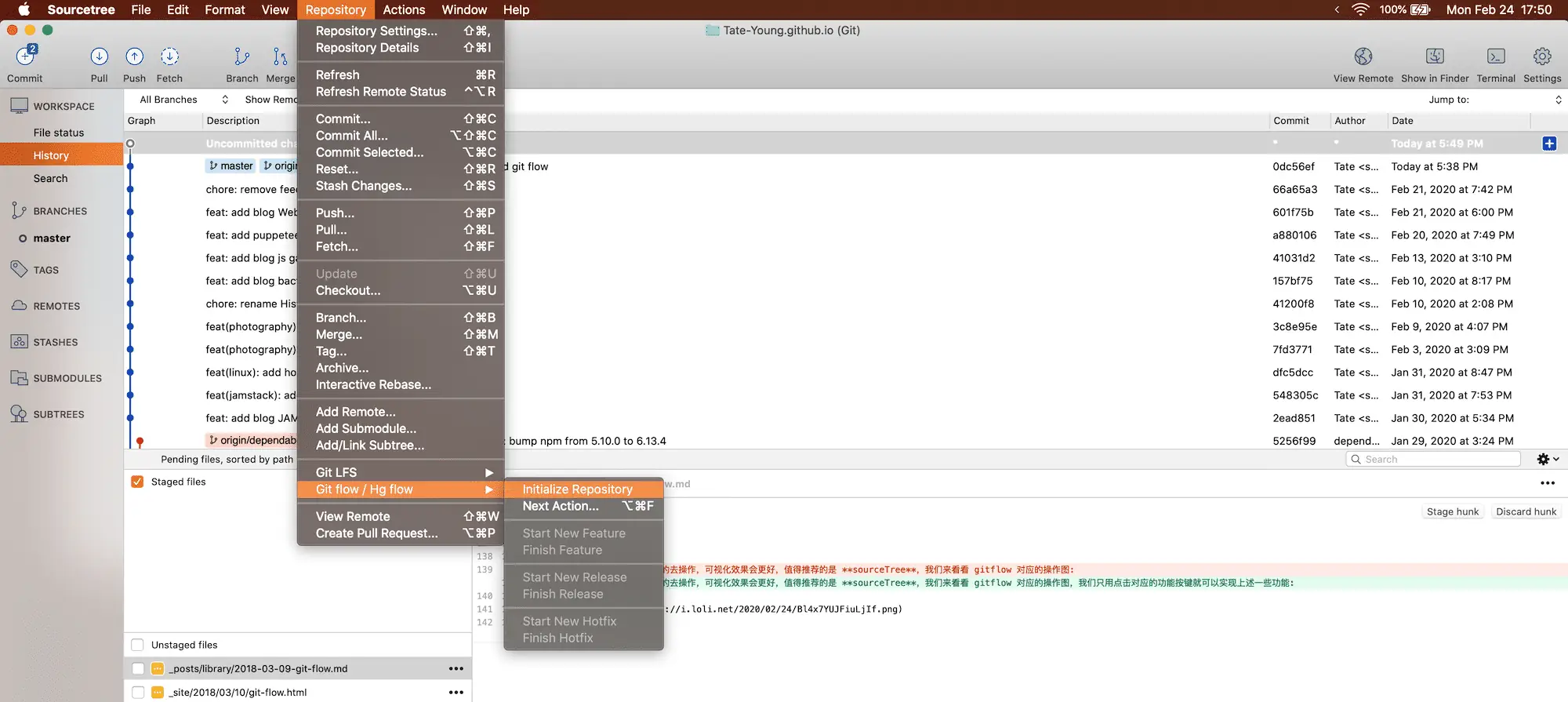Choose Interactive Rebase from Repository menu

click(x=373, y=385)
